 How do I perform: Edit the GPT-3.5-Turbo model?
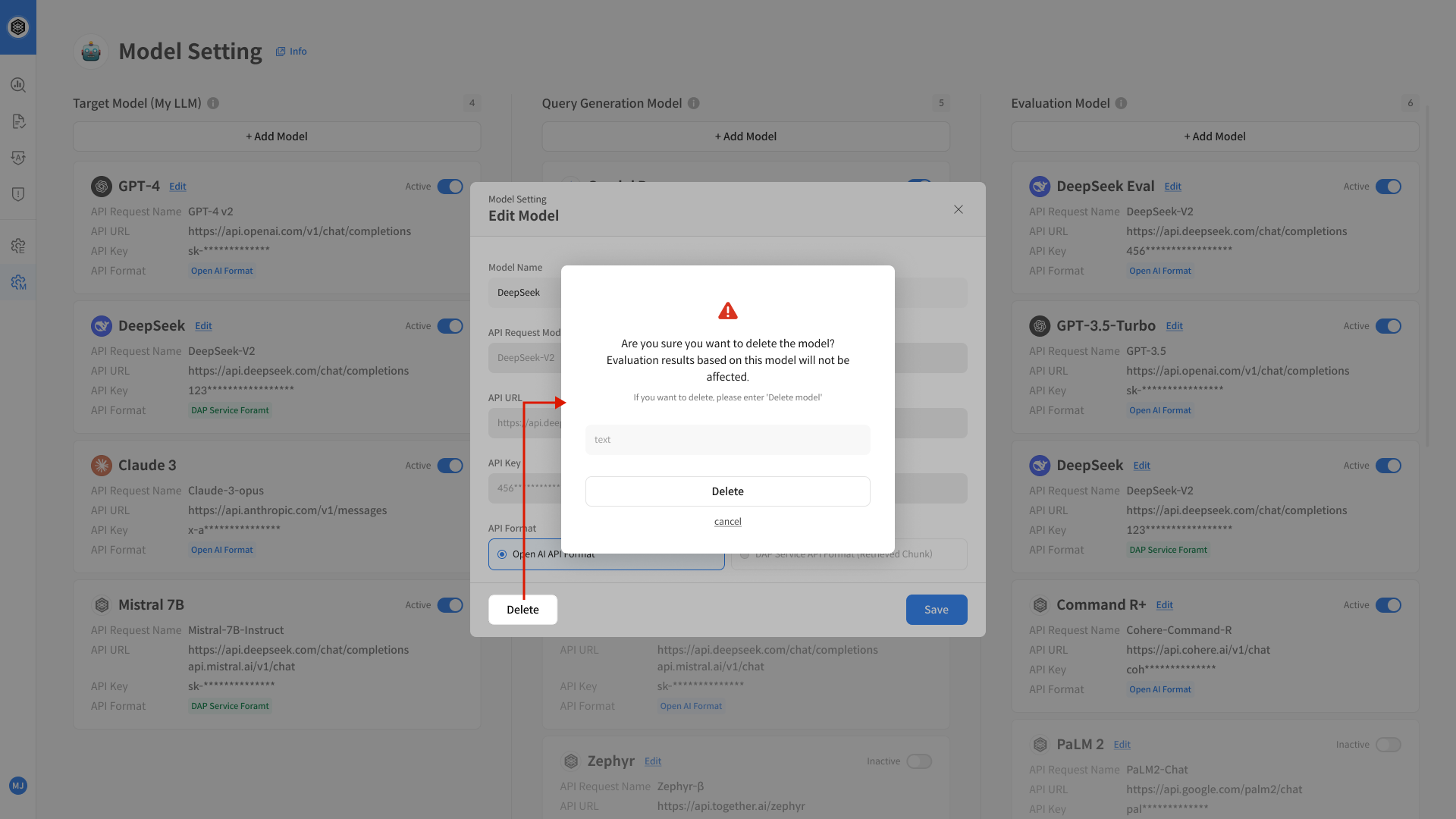pyautogui.click(x=1174, y=326)
